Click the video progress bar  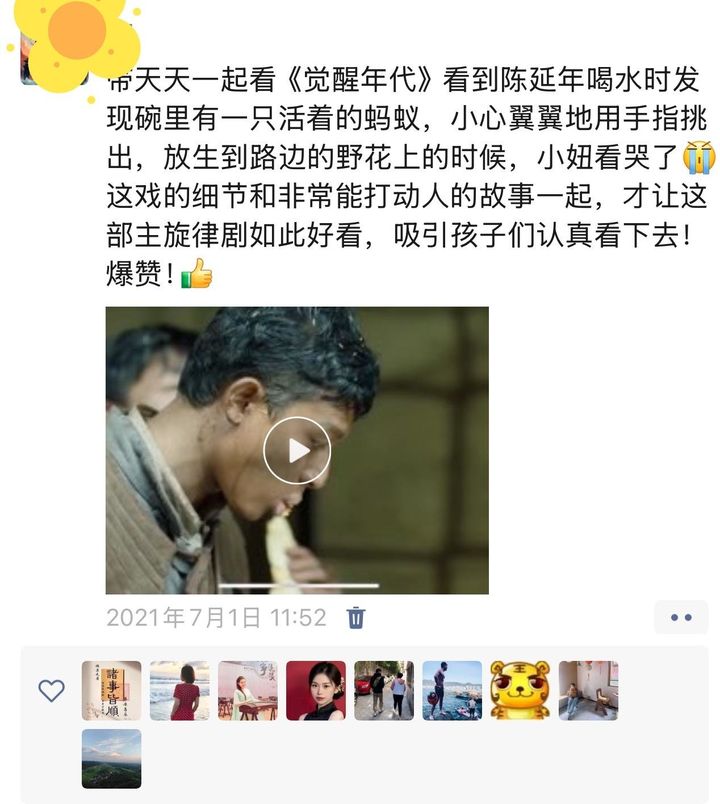pyautogui.click(x=299, y=585)
